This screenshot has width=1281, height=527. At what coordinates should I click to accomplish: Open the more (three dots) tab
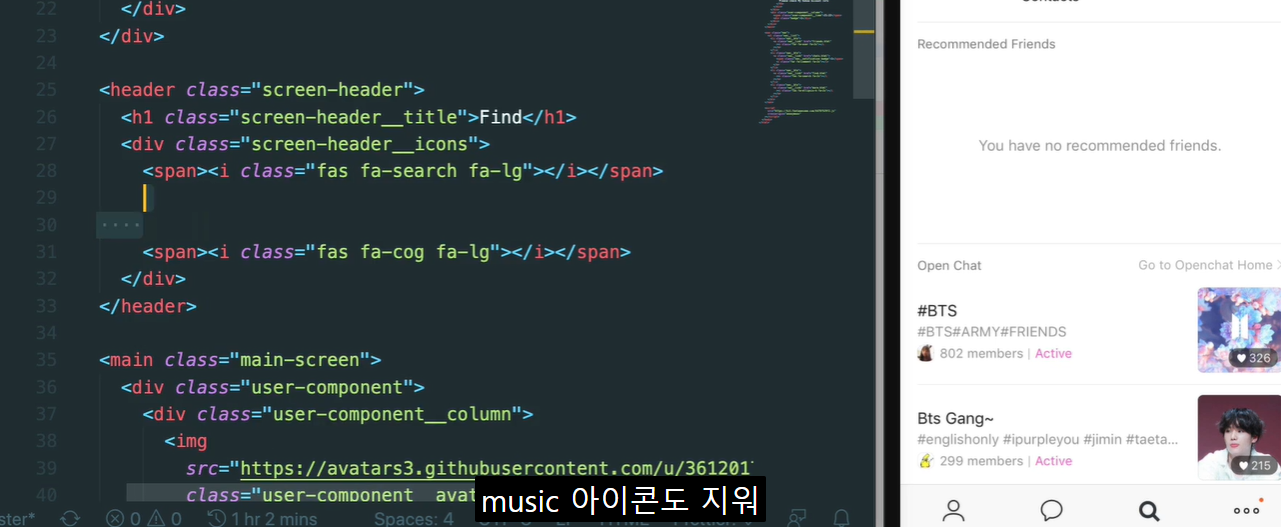coord(1247,510)
